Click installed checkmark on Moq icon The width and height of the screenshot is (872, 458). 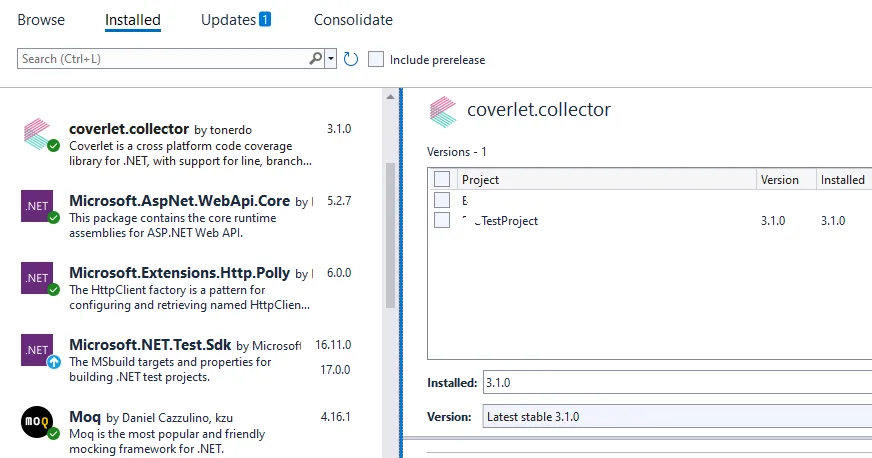[x=53, y=434]
